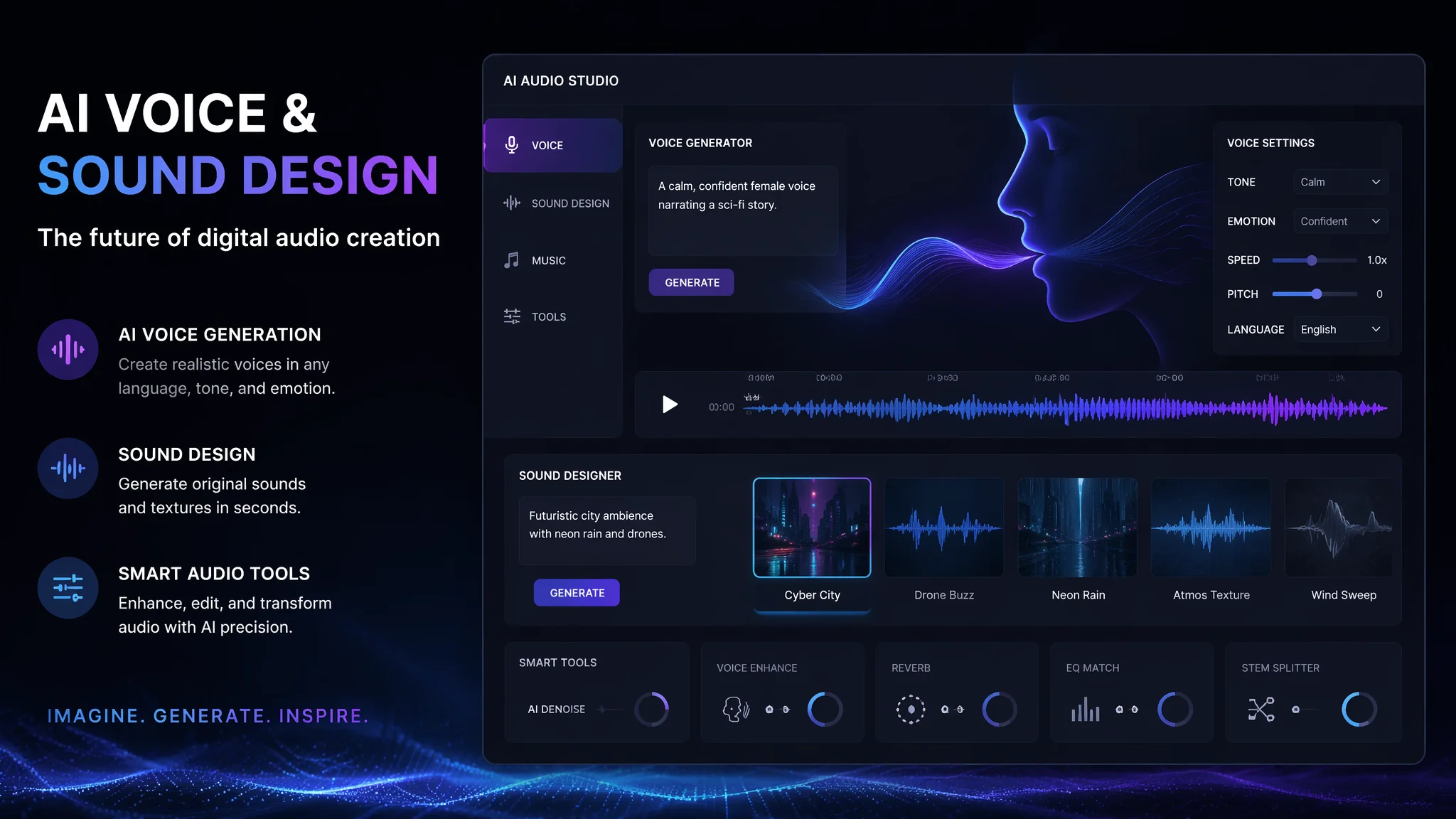Click the 'VOICE ENHANCE' card title

coord(757,668)
